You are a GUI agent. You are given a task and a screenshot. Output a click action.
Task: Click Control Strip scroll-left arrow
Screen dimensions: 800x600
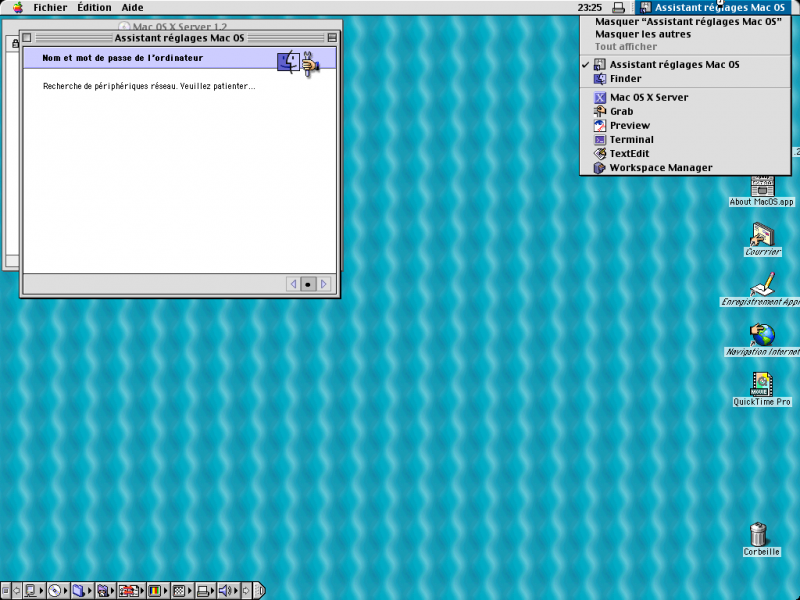[x=16, y=591]
